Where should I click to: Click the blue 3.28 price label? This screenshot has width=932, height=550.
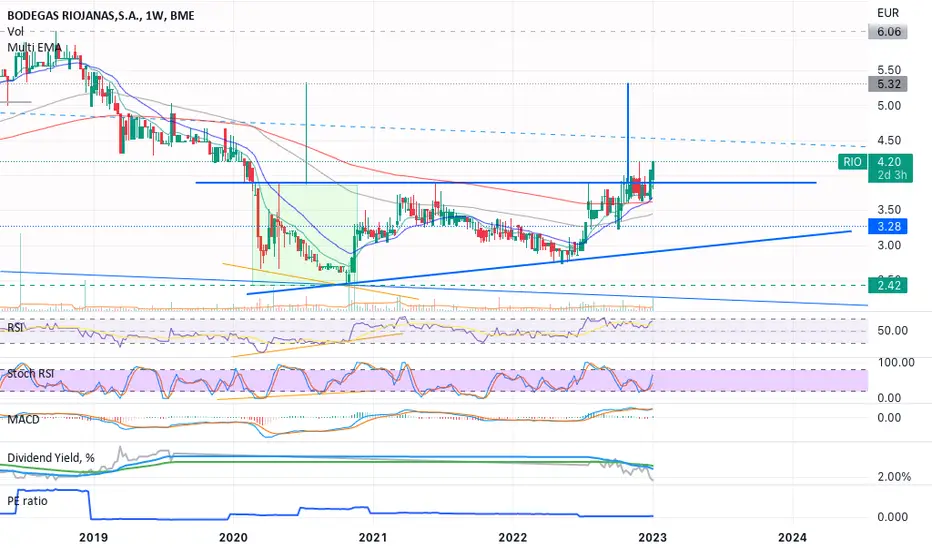pyautogui.click(x=888, y=227)
